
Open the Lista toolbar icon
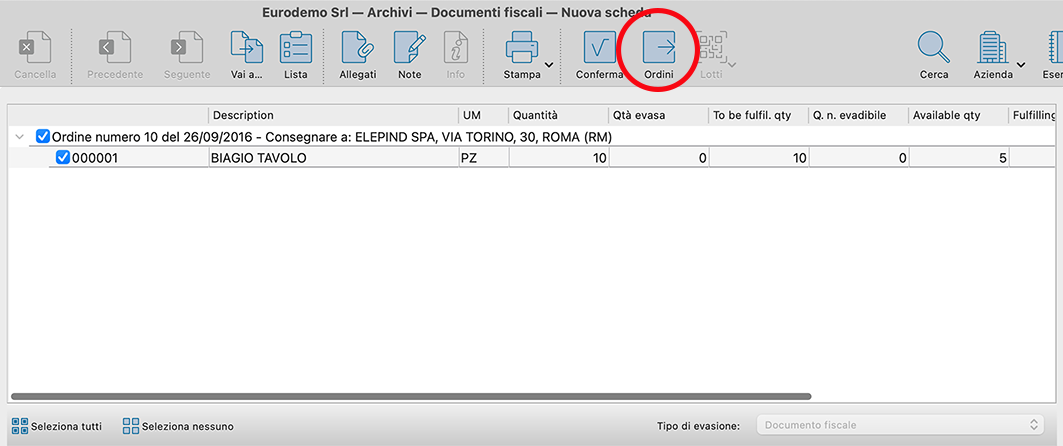295,48
